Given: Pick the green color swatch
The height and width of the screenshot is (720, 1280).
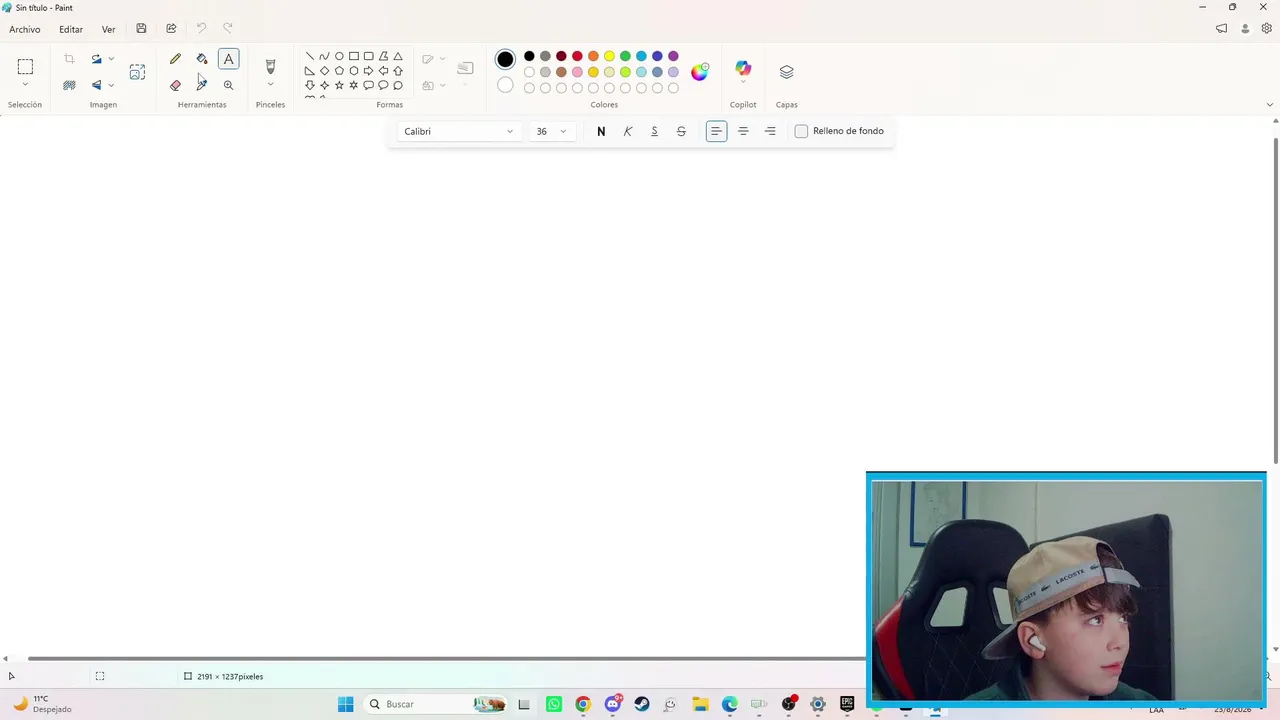Looking at the screenshot, I should tap(625, 56).
